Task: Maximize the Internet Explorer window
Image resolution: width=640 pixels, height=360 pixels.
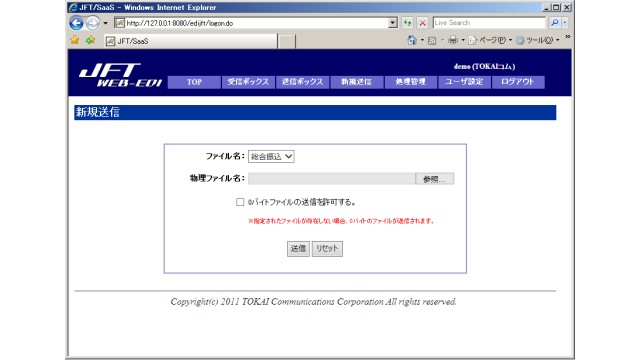Action: tap(556, 7)
